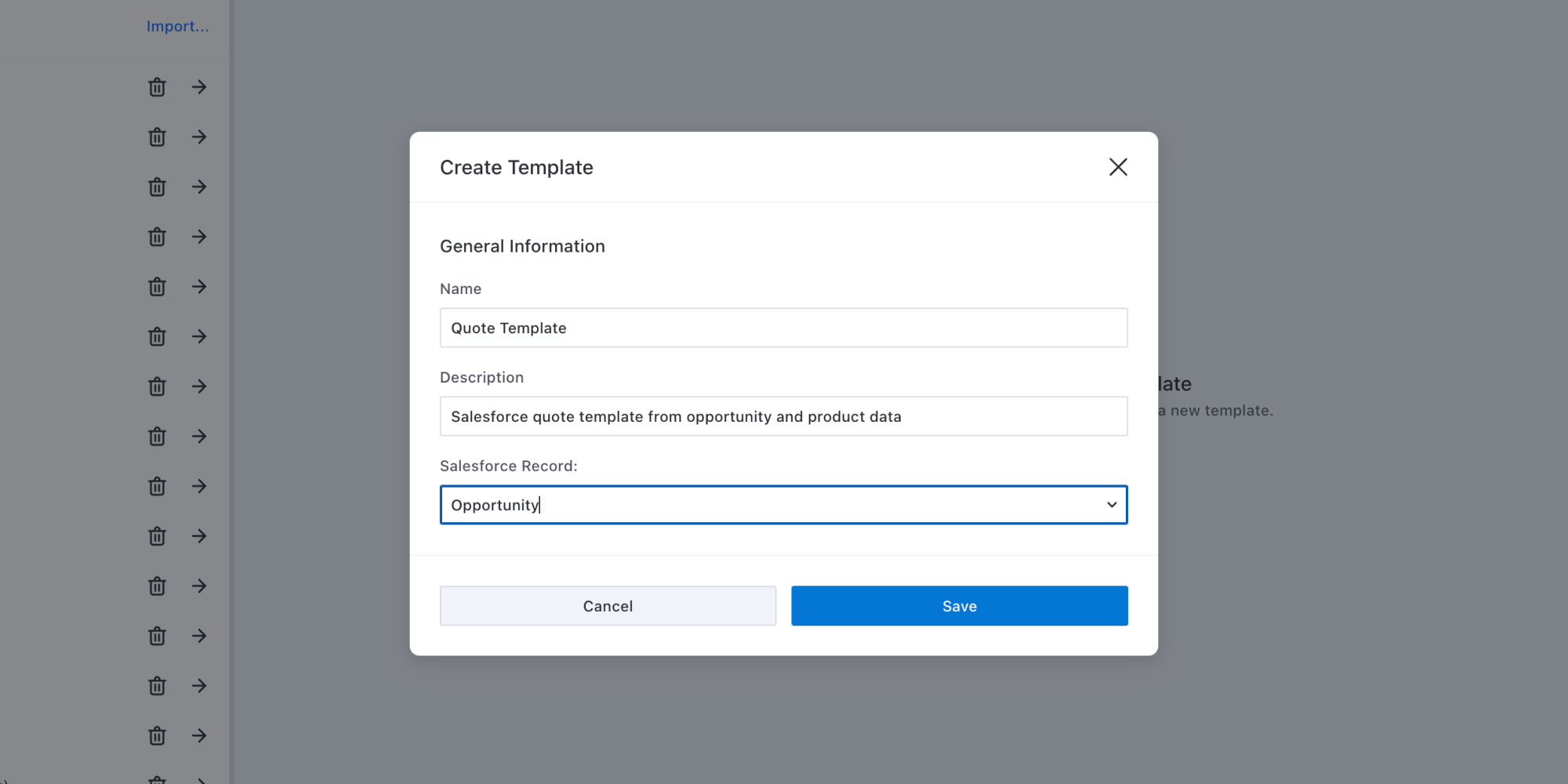Click the trash icon on the second template row
Image resolution: width=1568 pixels, height=784 pixels.
(157, 136)
